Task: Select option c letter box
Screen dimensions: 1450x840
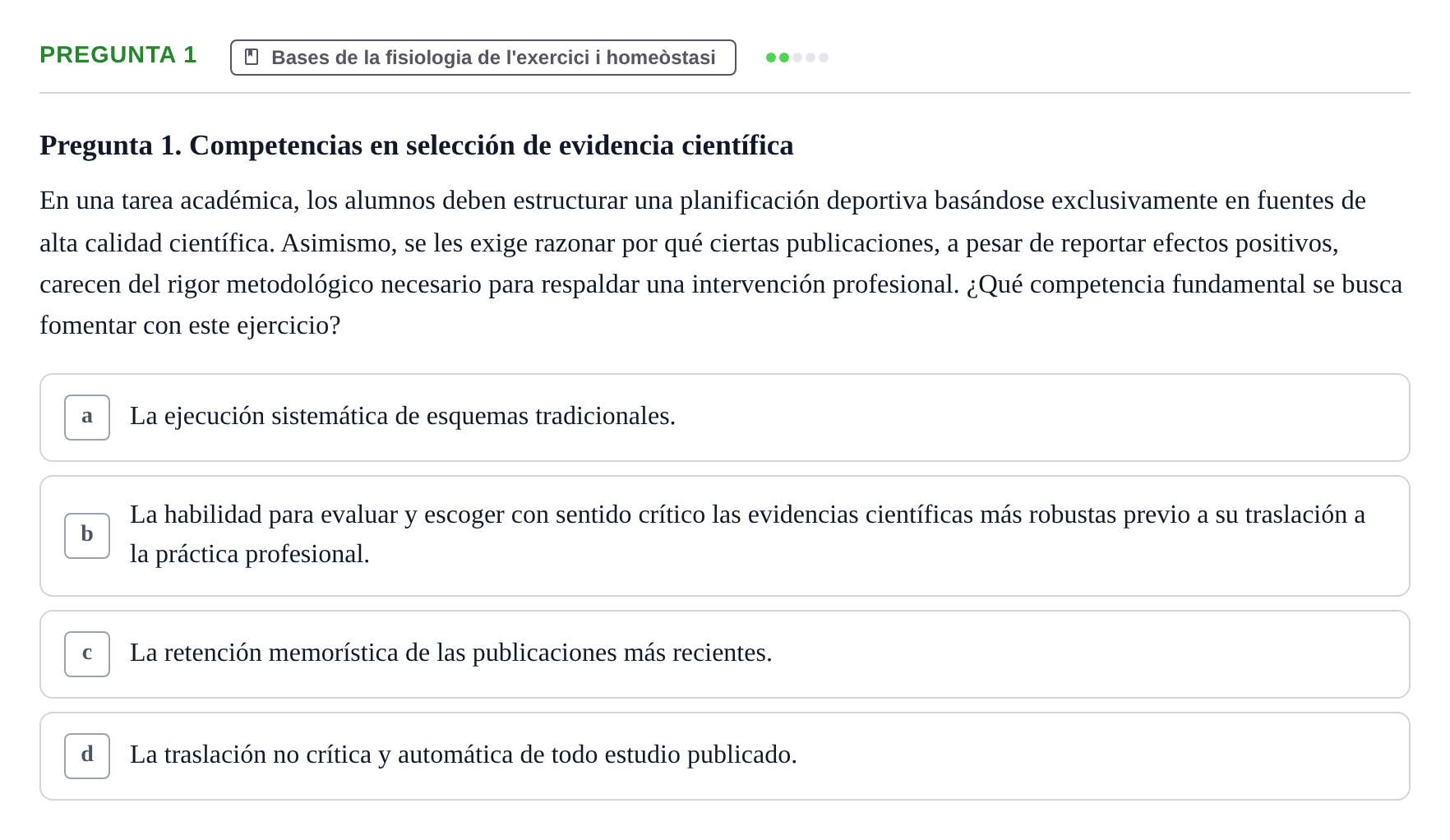Action: click(x=87, y=654)
